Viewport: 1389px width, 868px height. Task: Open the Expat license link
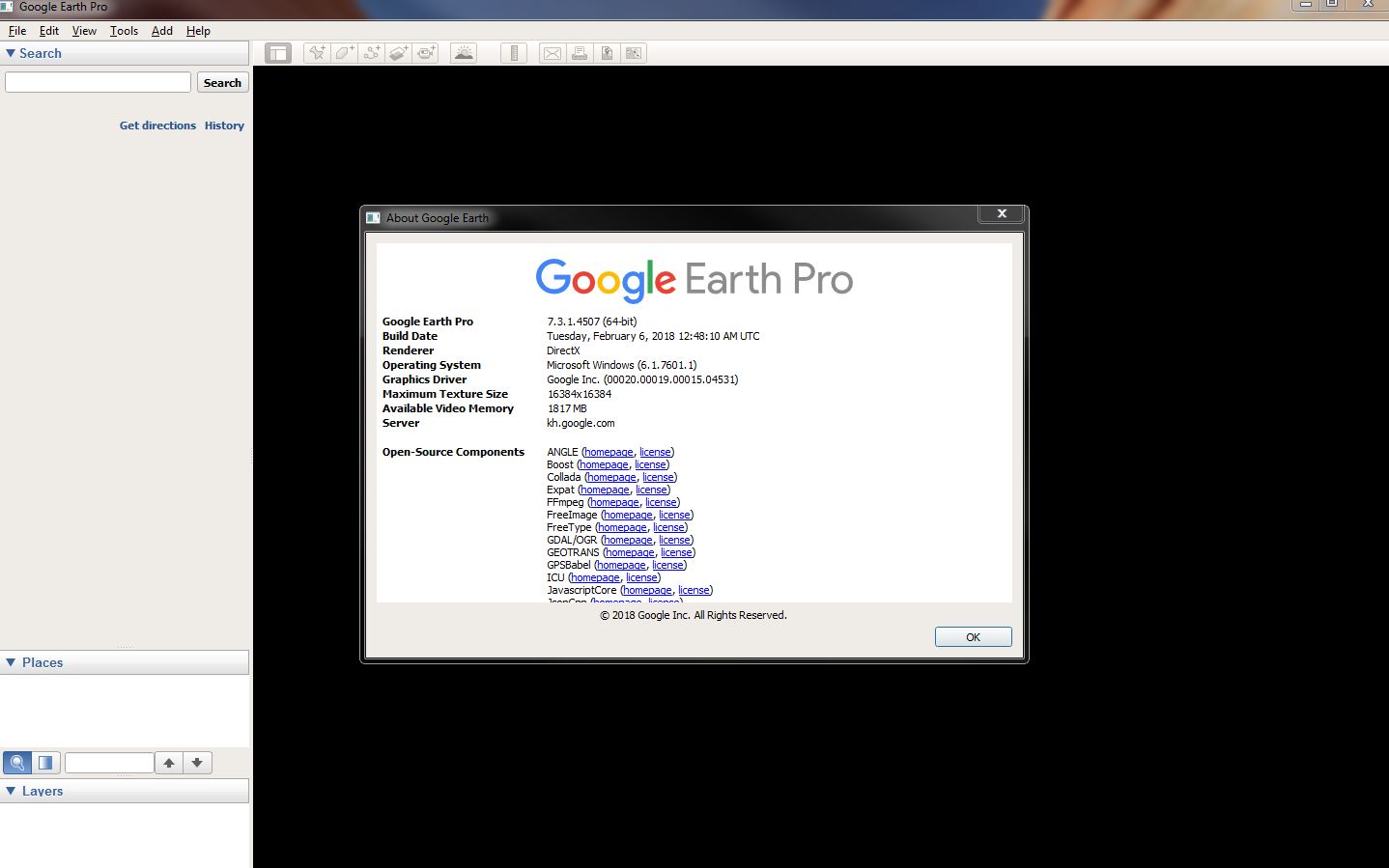pyautogui.click(x=651, y=490)
